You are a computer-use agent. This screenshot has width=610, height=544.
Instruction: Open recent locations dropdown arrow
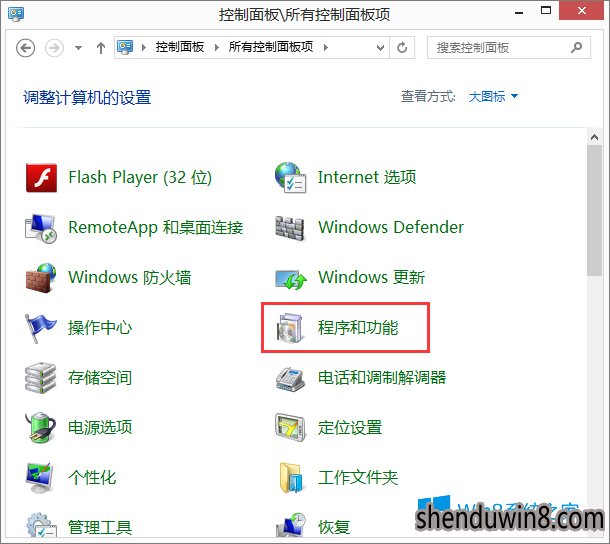pyautogui.click(x=78, y=48)
